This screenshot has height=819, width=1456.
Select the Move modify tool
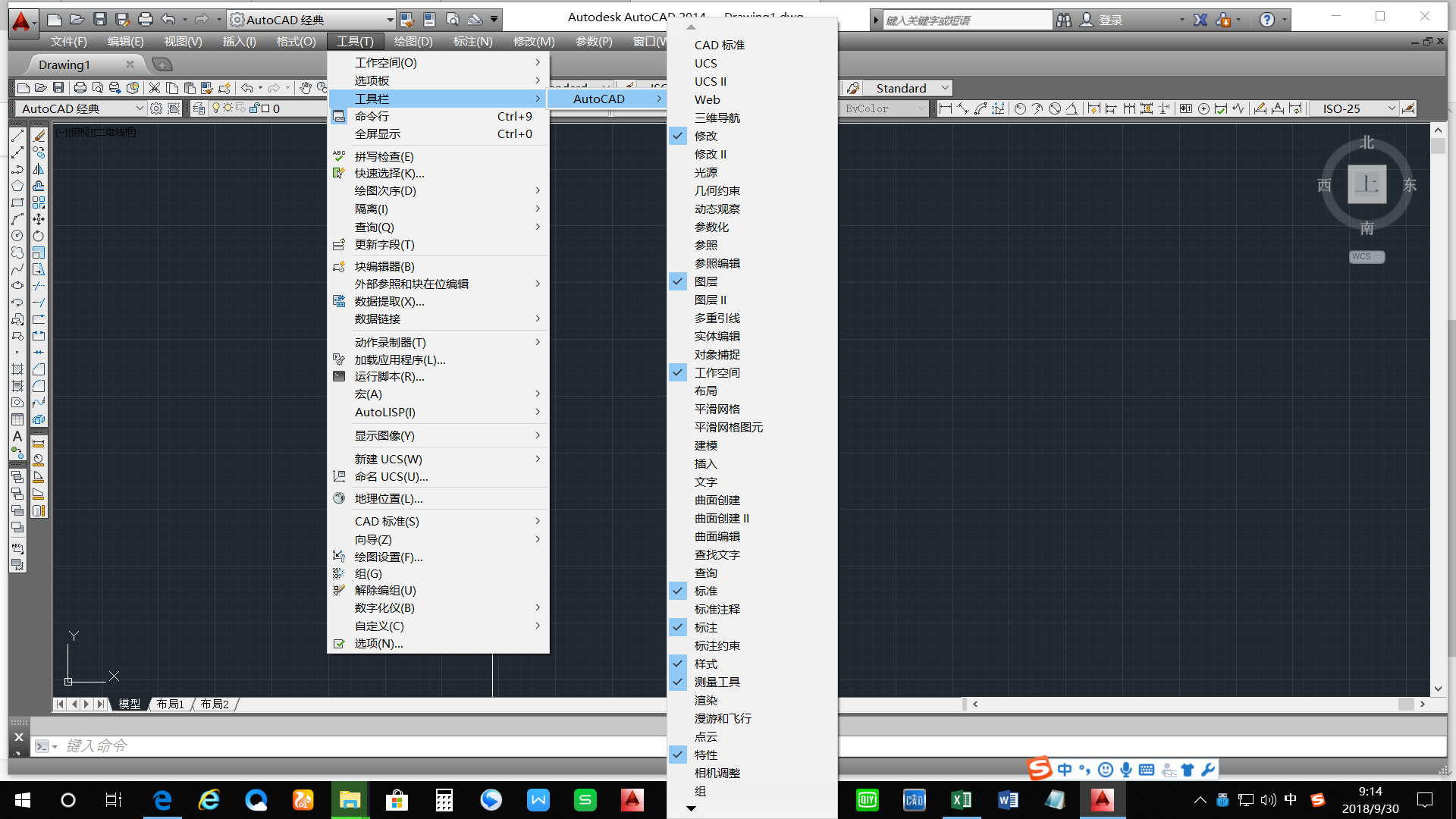pos(39,219)
